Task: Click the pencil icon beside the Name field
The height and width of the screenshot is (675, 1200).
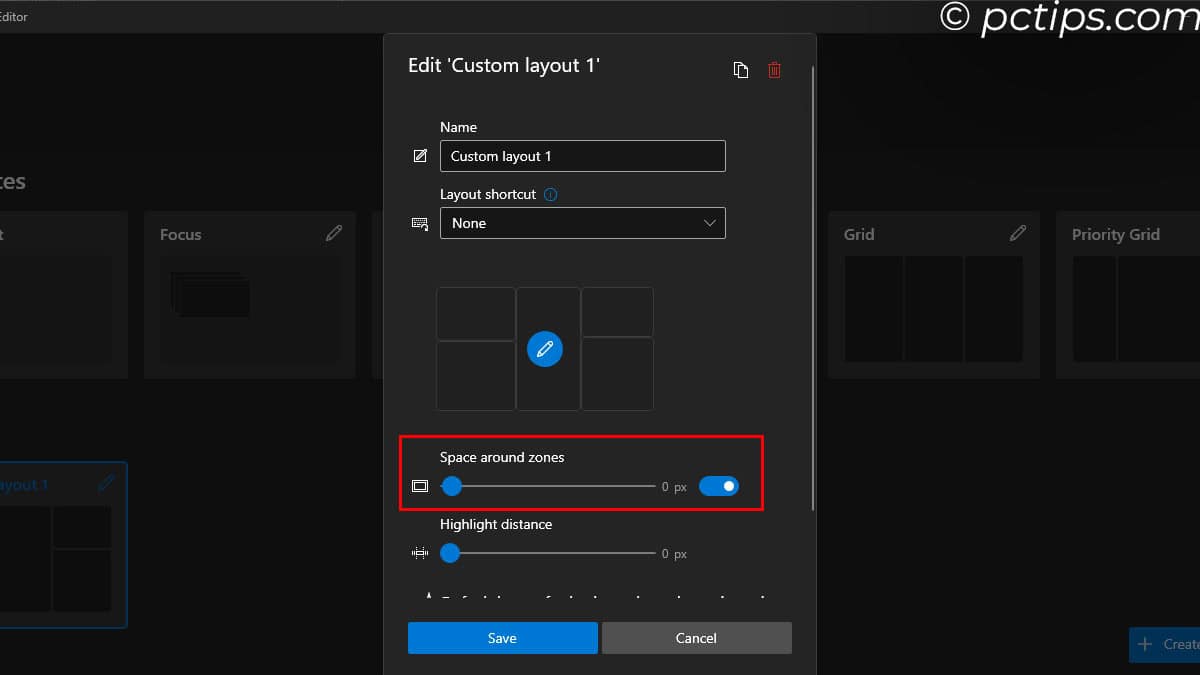Action: [420, 155]
